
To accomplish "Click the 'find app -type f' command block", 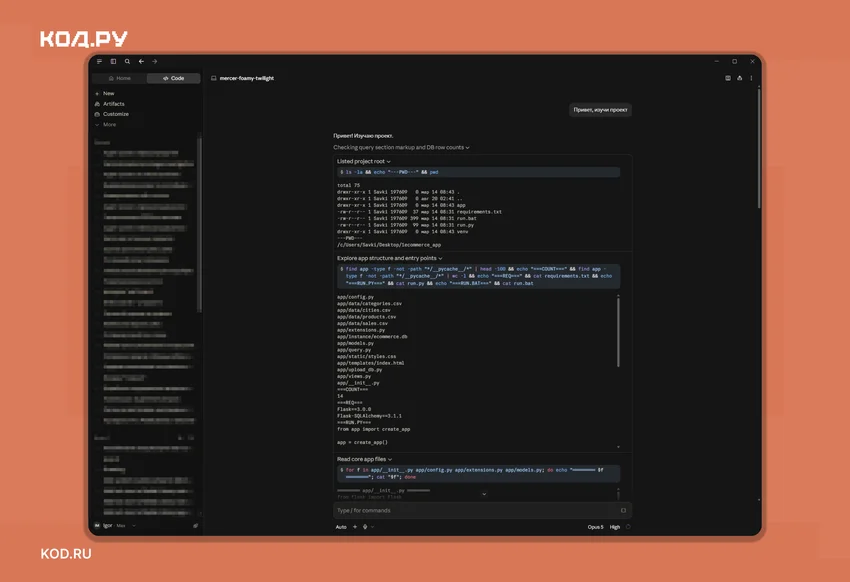I will pos(478,276).
